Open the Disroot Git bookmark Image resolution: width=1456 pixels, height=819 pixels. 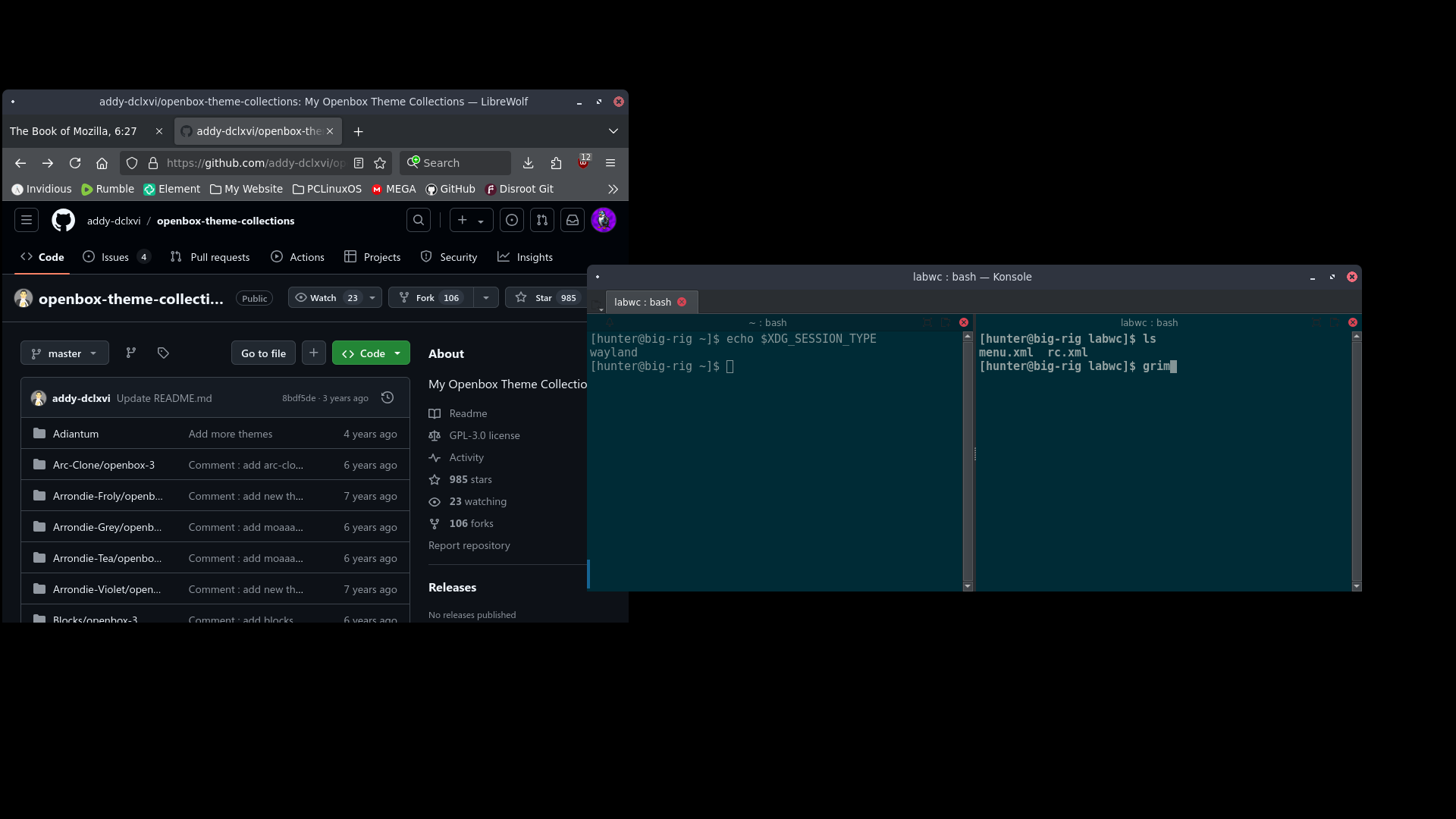point(519,189)
